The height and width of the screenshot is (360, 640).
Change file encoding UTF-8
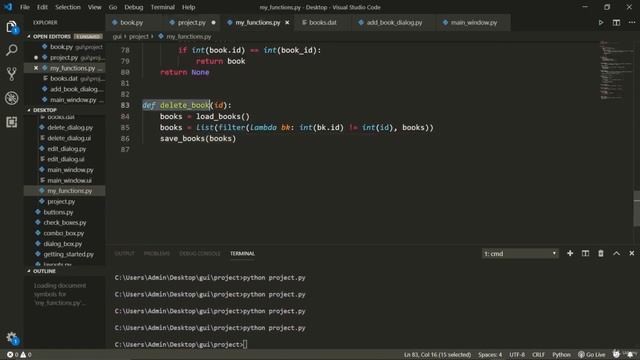pyautogui.click(x=517, y=355)
